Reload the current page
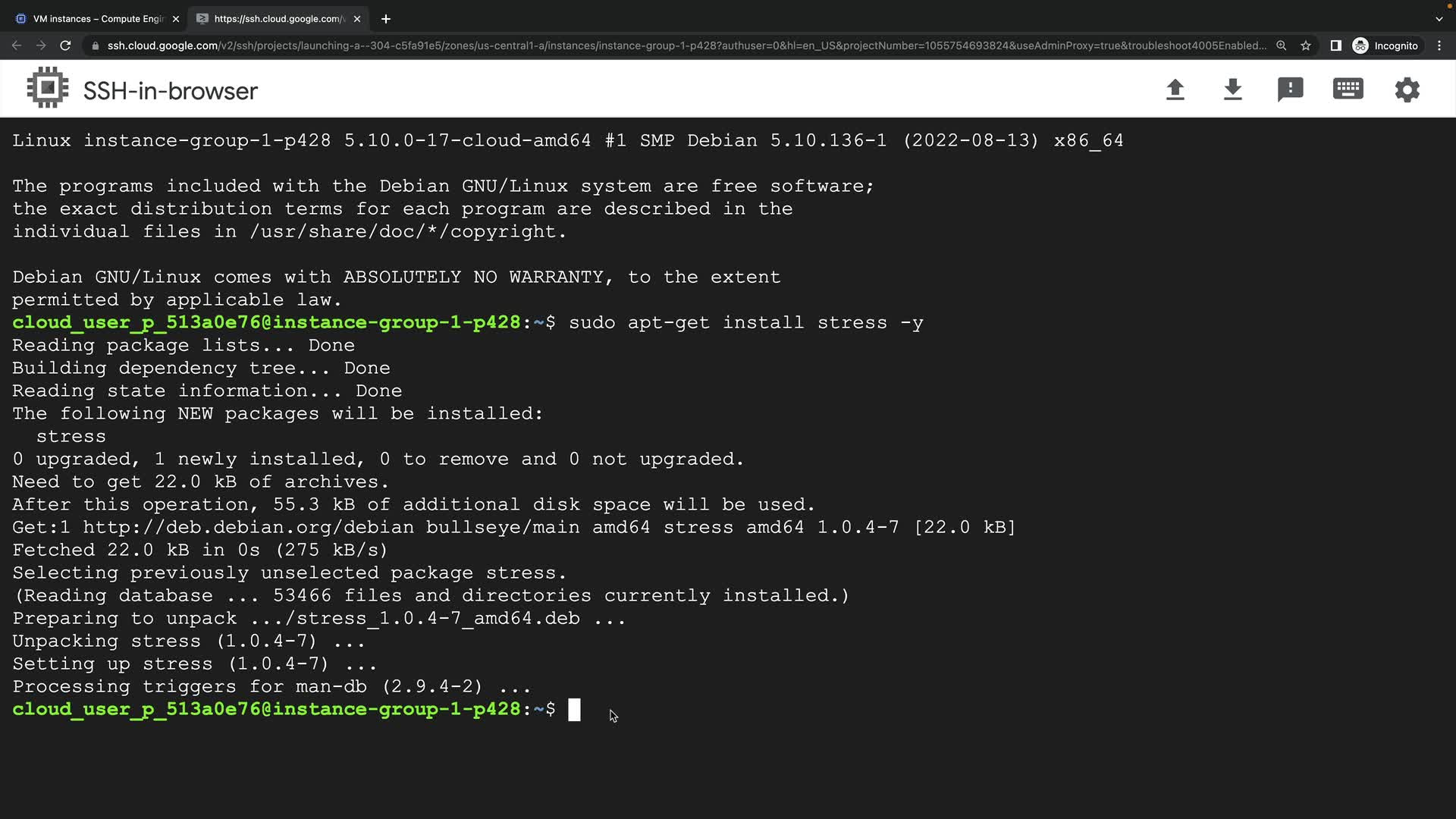Image resolution: width=1456 pixels, height=819 pixels. click(x=65, y=45)
